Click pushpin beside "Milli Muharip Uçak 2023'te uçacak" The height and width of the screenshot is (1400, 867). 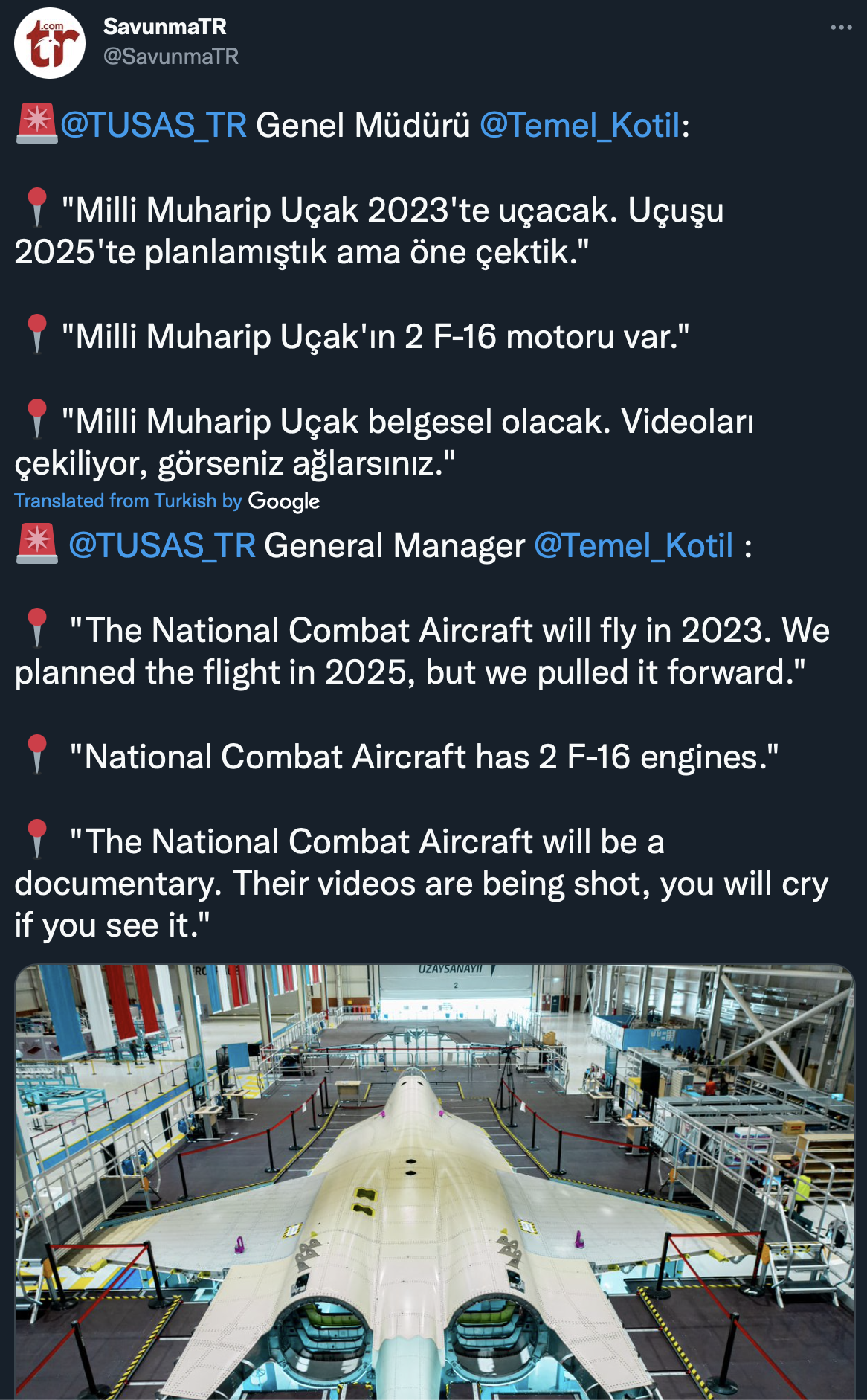point(36,208)
